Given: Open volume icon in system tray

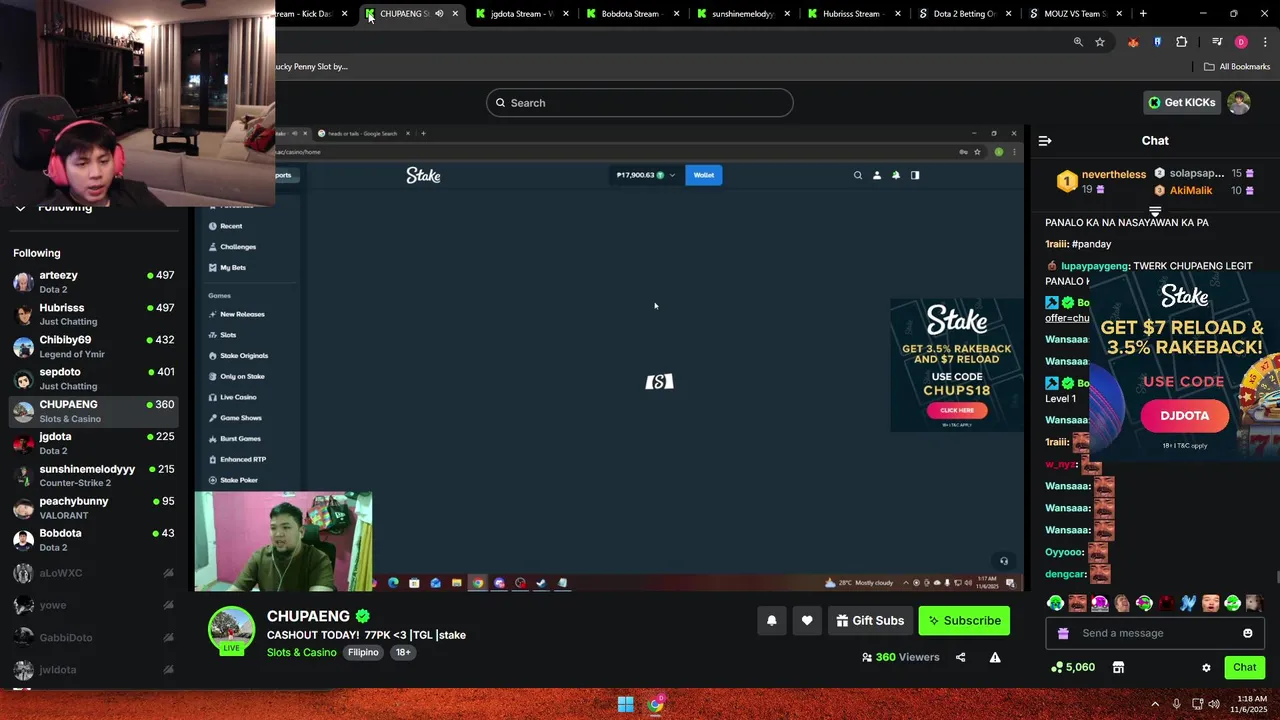Looking at the screenshot, I should (x=1214, y=705).
